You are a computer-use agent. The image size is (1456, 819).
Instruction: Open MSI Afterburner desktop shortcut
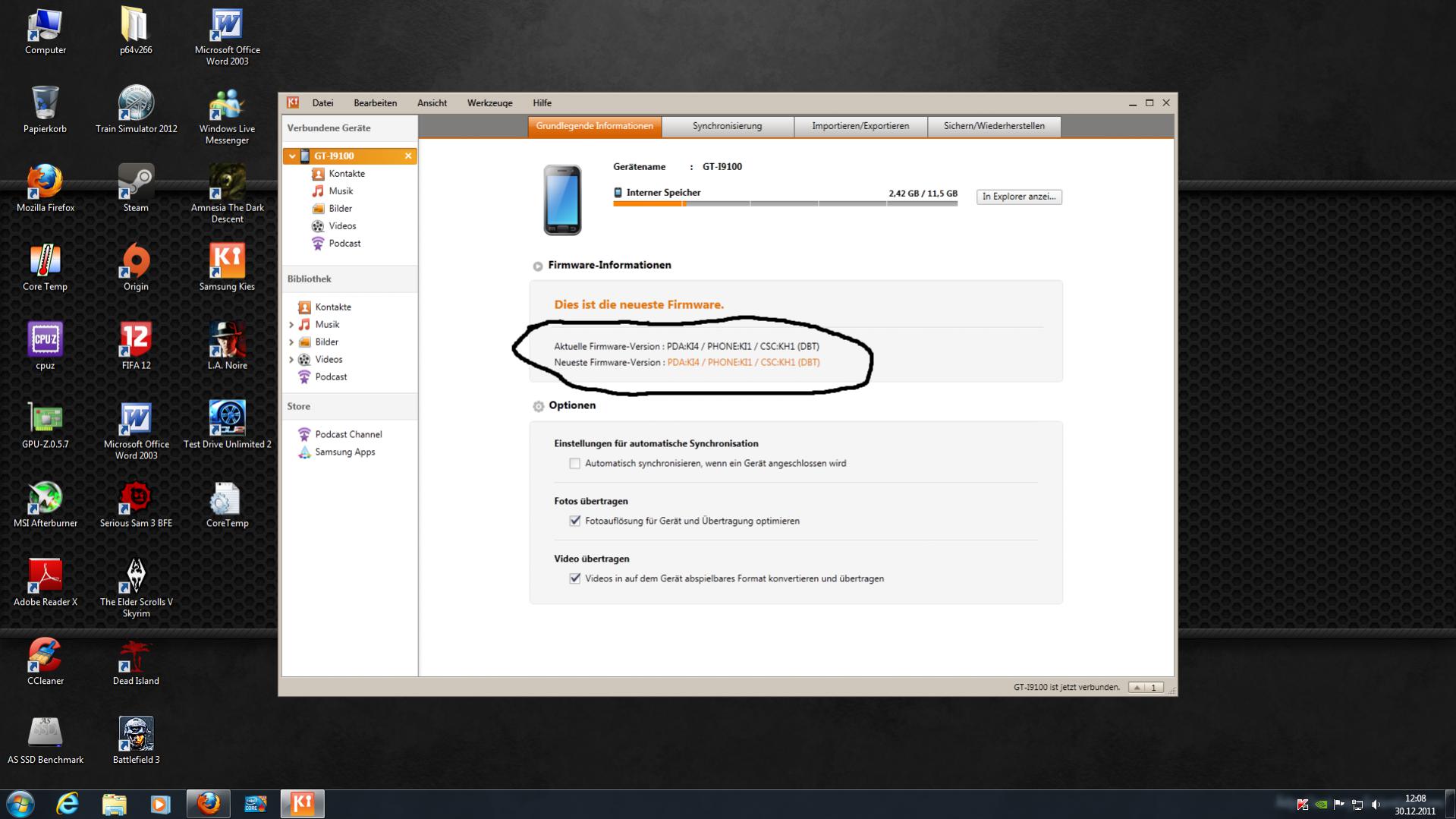click(x=45, y=504)
